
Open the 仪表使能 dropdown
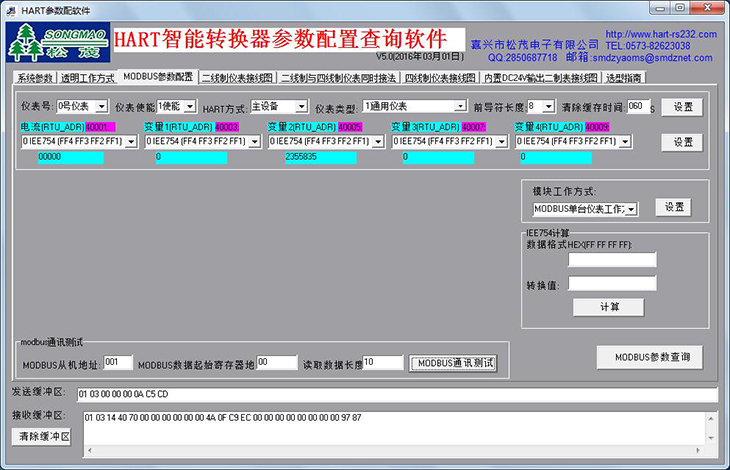(189, 106)
